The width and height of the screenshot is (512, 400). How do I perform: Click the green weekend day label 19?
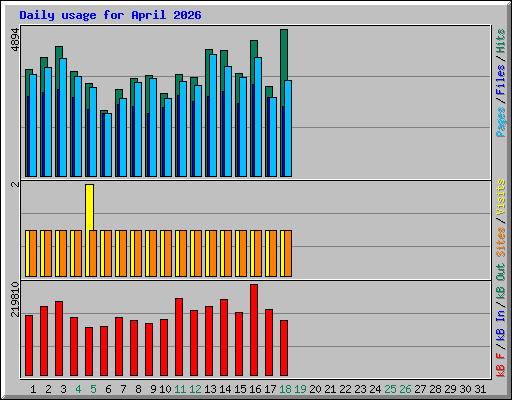click(300, 389)
